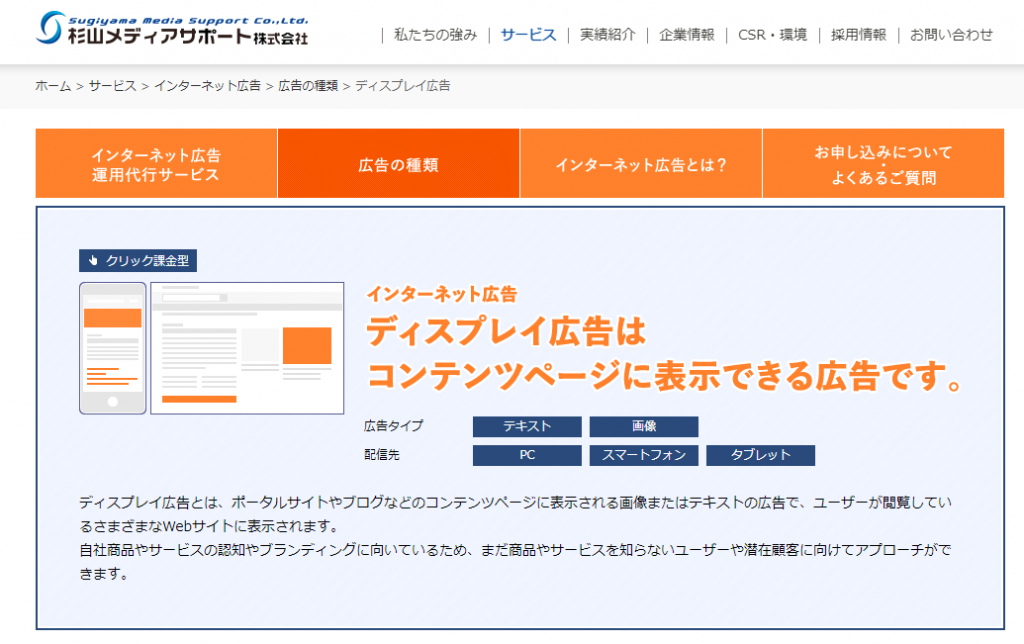The image size is (1024, 644).
Task: Click the 画像 ad type tag
Action: click(x=644, y=427)
